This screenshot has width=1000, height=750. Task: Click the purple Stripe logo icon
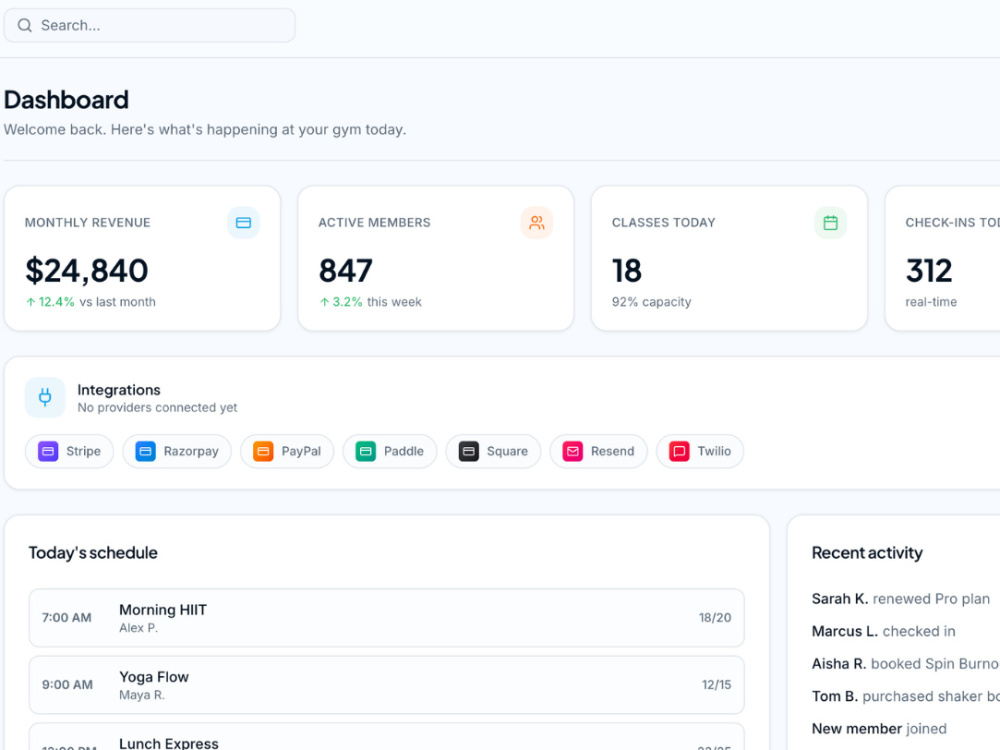(48, 451)
